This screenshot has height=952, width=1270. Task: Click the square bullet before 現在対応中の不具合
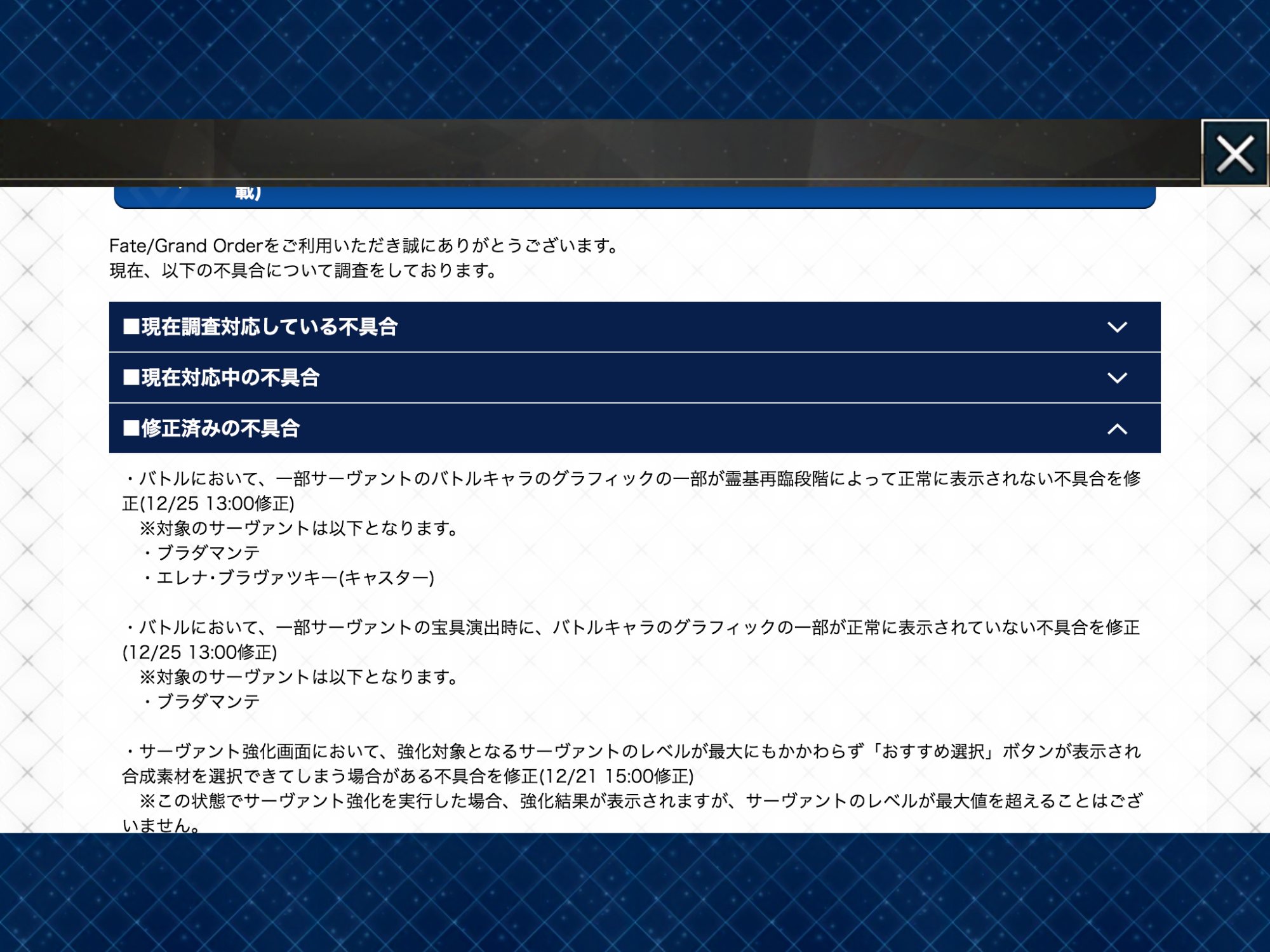[131, 378]
